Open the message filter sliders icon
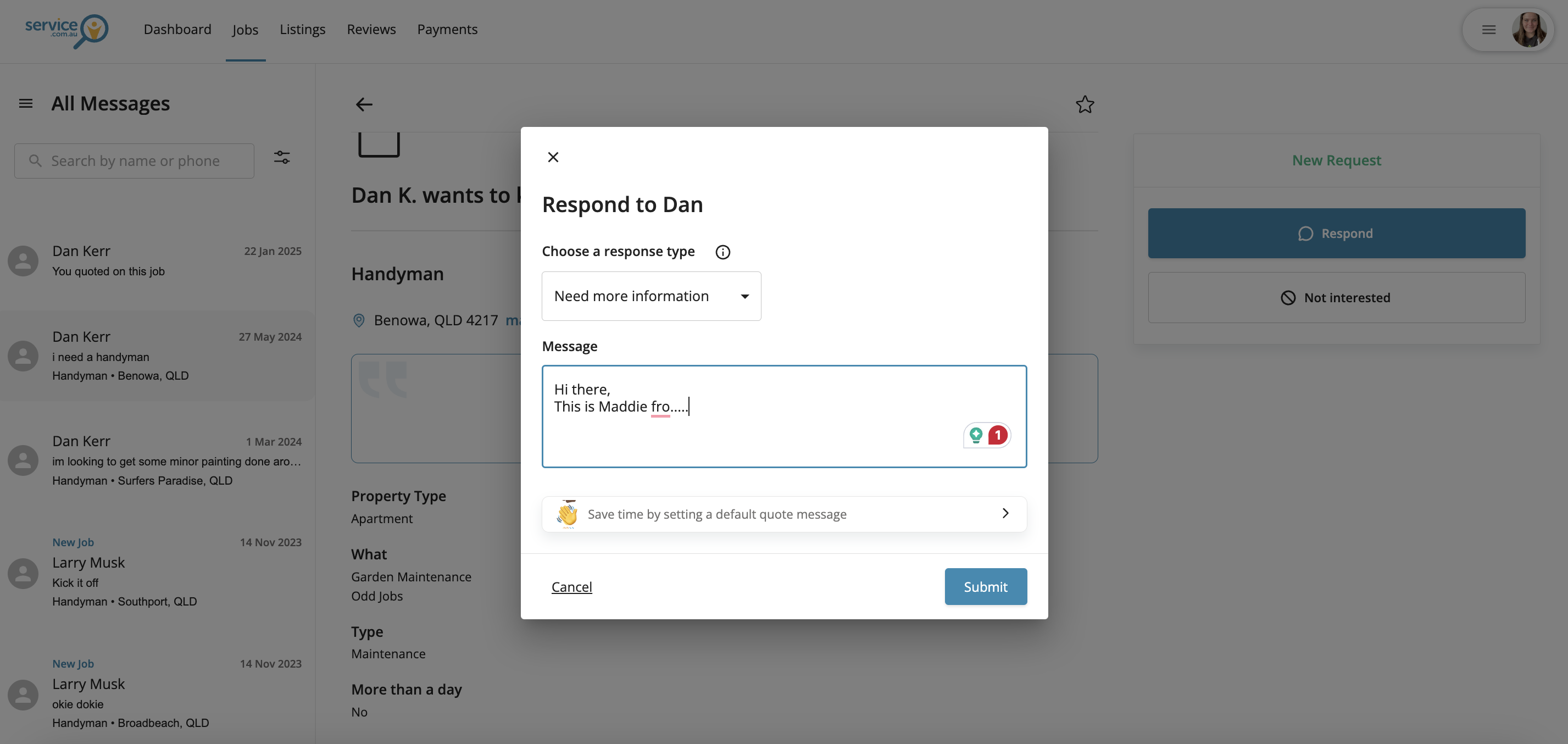1568x744 pixels. 282,158
